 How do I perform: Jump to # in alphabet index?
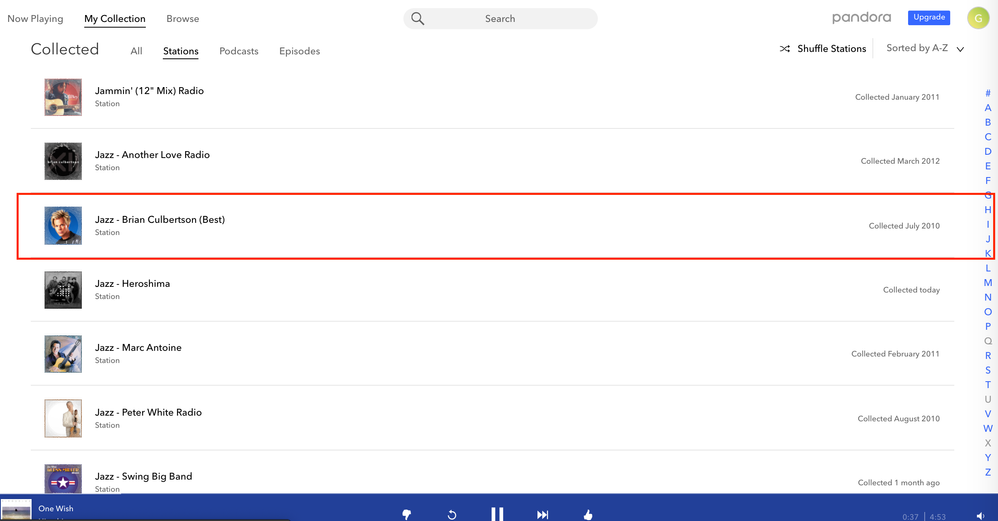pyautogui.click(x=988, y=93)
